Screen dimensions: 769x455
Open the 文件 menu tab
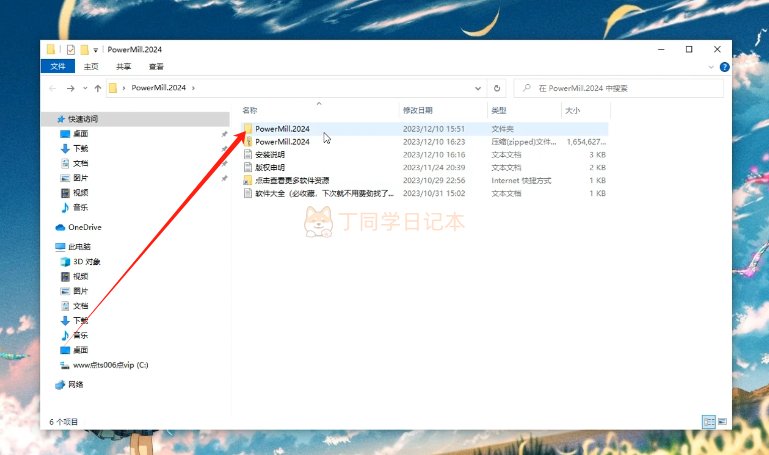coord(58,66)
